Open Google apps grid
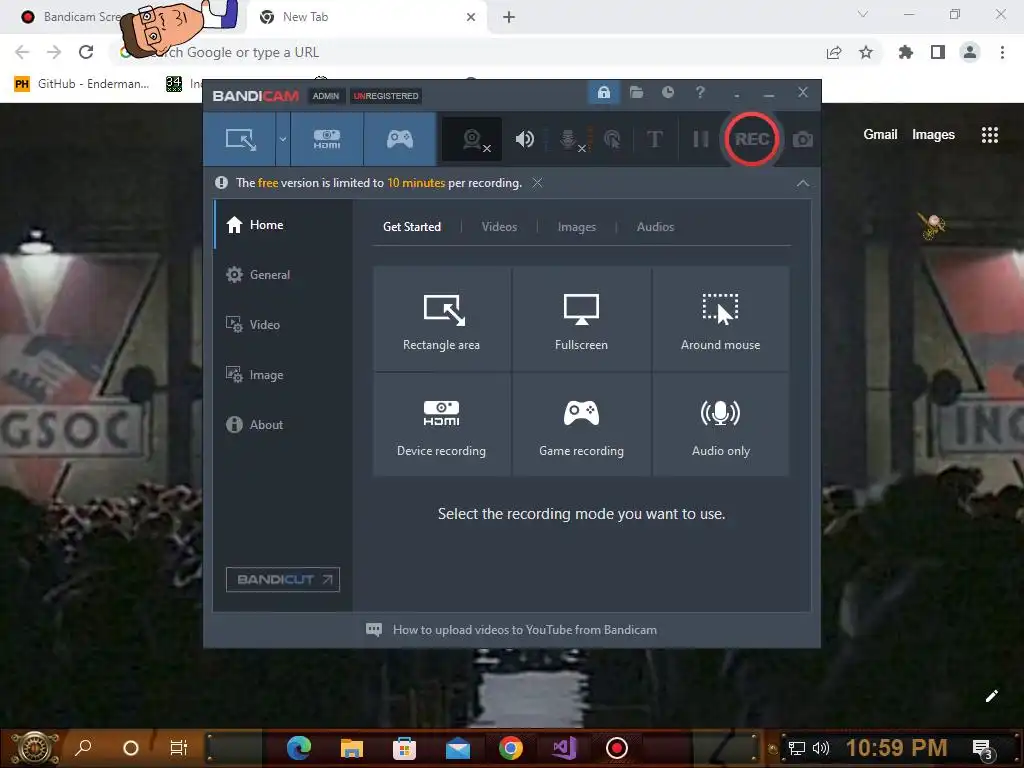Image resolution: width=1024 pixels, height=768 pixels. [989, 135]
